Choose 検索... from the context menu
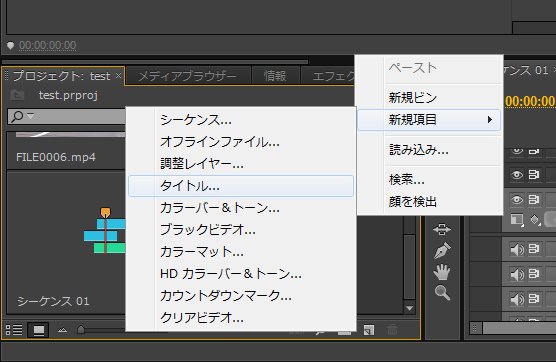556x362 pixels. pos(430,179)
